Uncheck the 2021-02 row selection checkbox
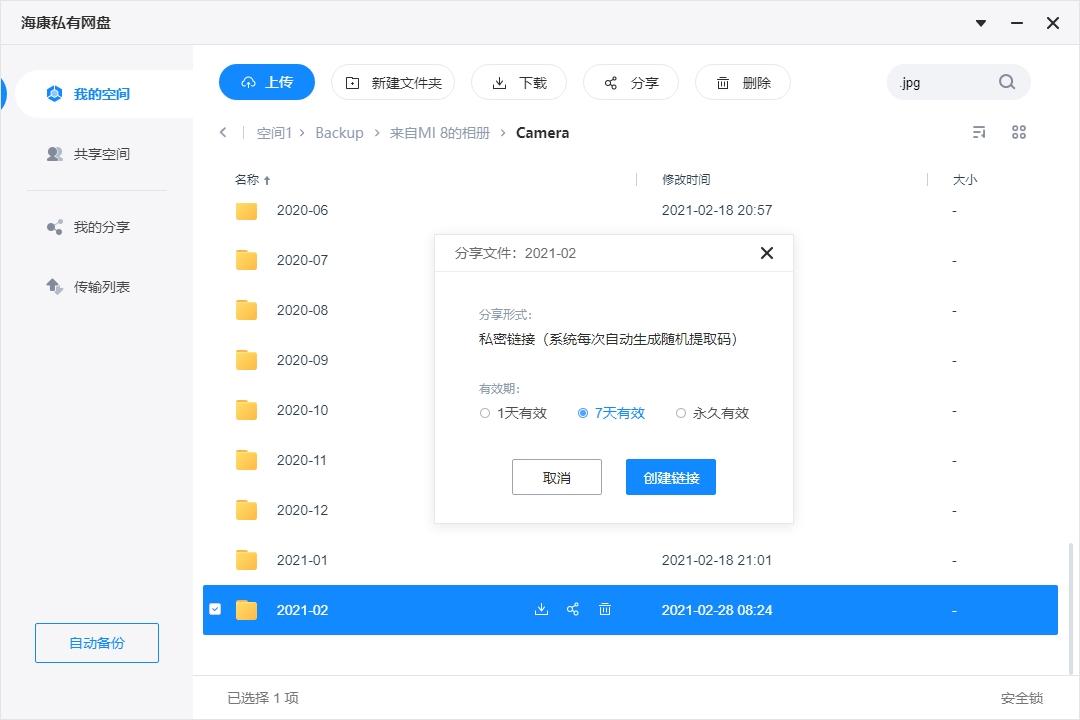1080x720 pixels. (x=215, y=609)
